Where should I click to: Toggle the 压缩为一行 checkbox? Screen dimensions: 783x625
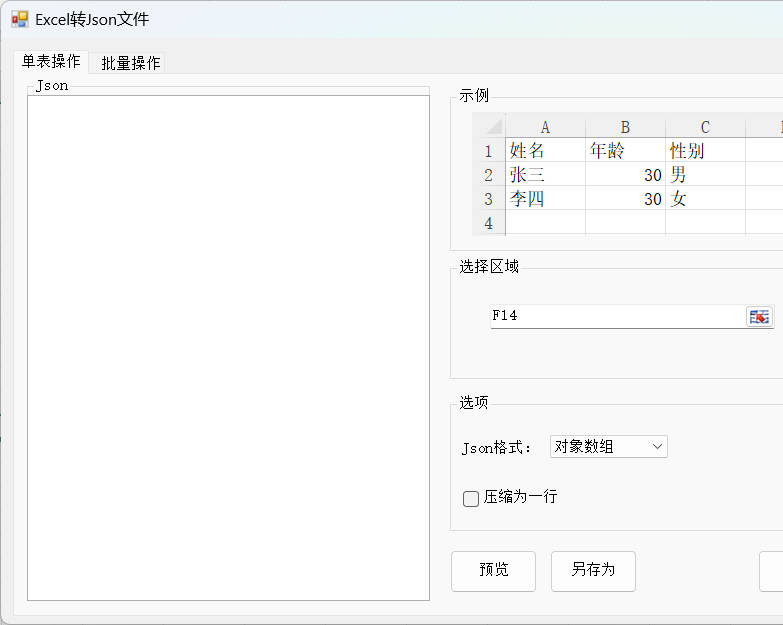pos(471,498)
